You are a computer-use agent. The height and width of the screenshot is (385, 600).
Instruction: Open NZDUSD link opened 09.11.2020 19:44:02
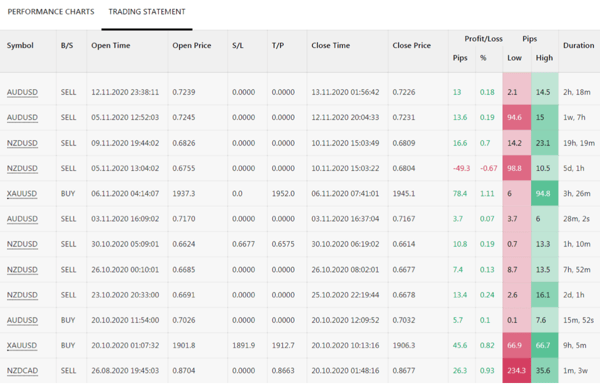coord(22,143)
